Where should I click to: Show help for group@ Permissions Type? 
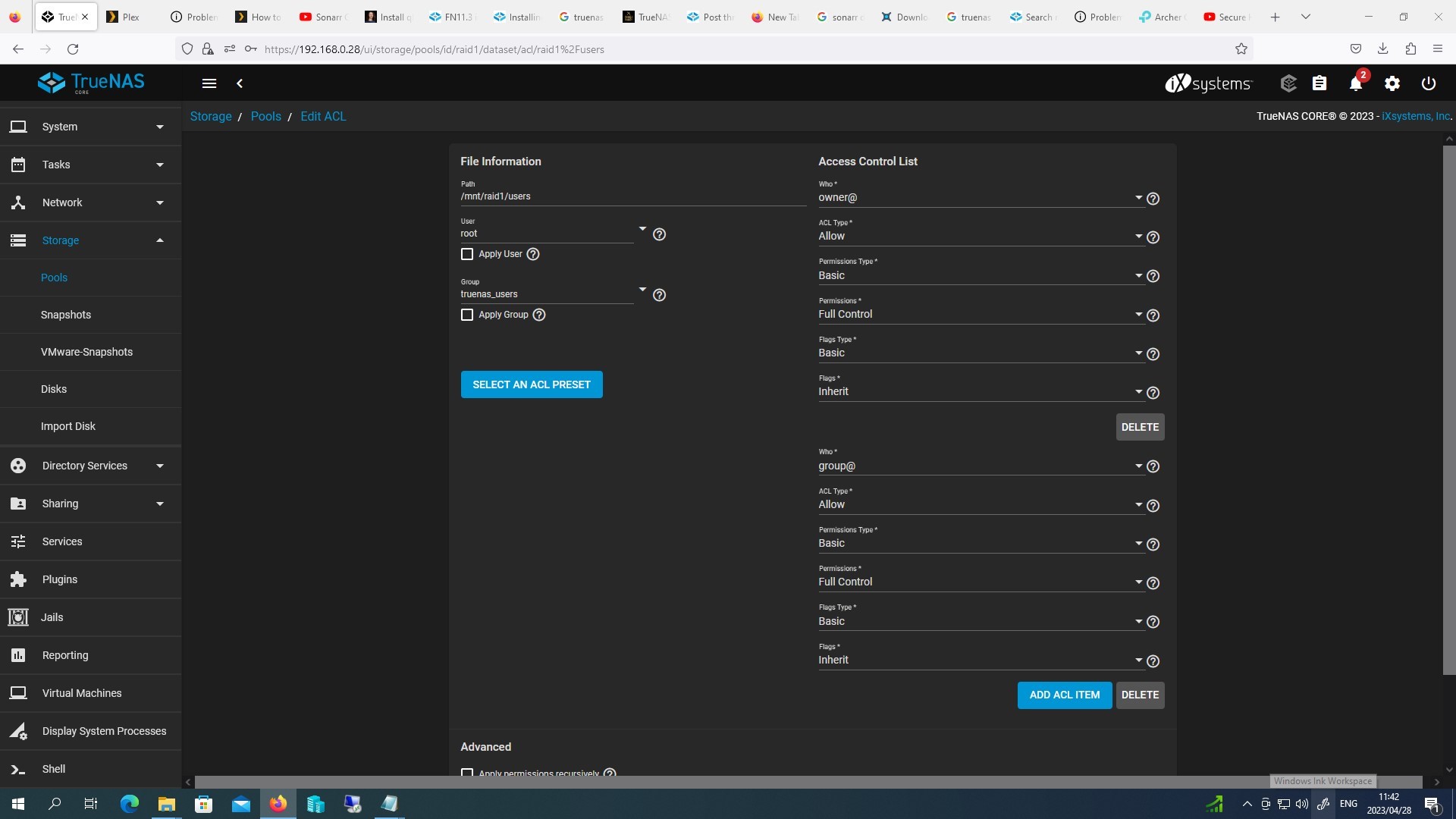click(x=1153, y=544)
